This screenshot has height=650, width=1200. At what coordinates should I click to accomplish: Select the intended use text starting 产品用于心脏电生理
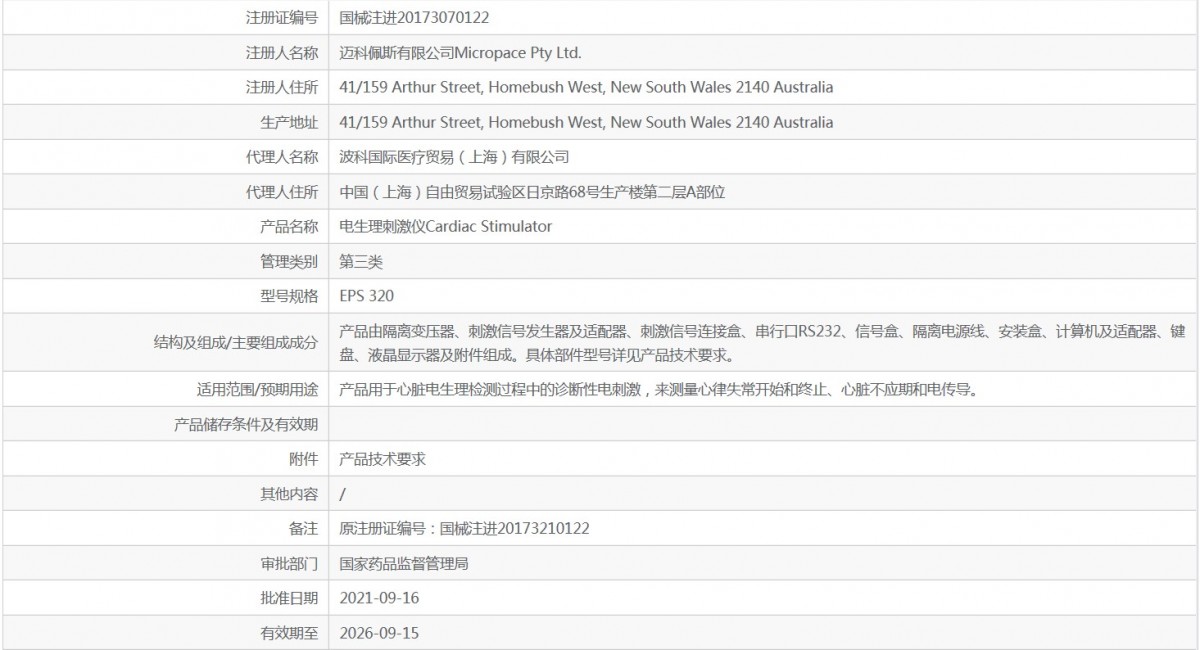pos(658,388)
